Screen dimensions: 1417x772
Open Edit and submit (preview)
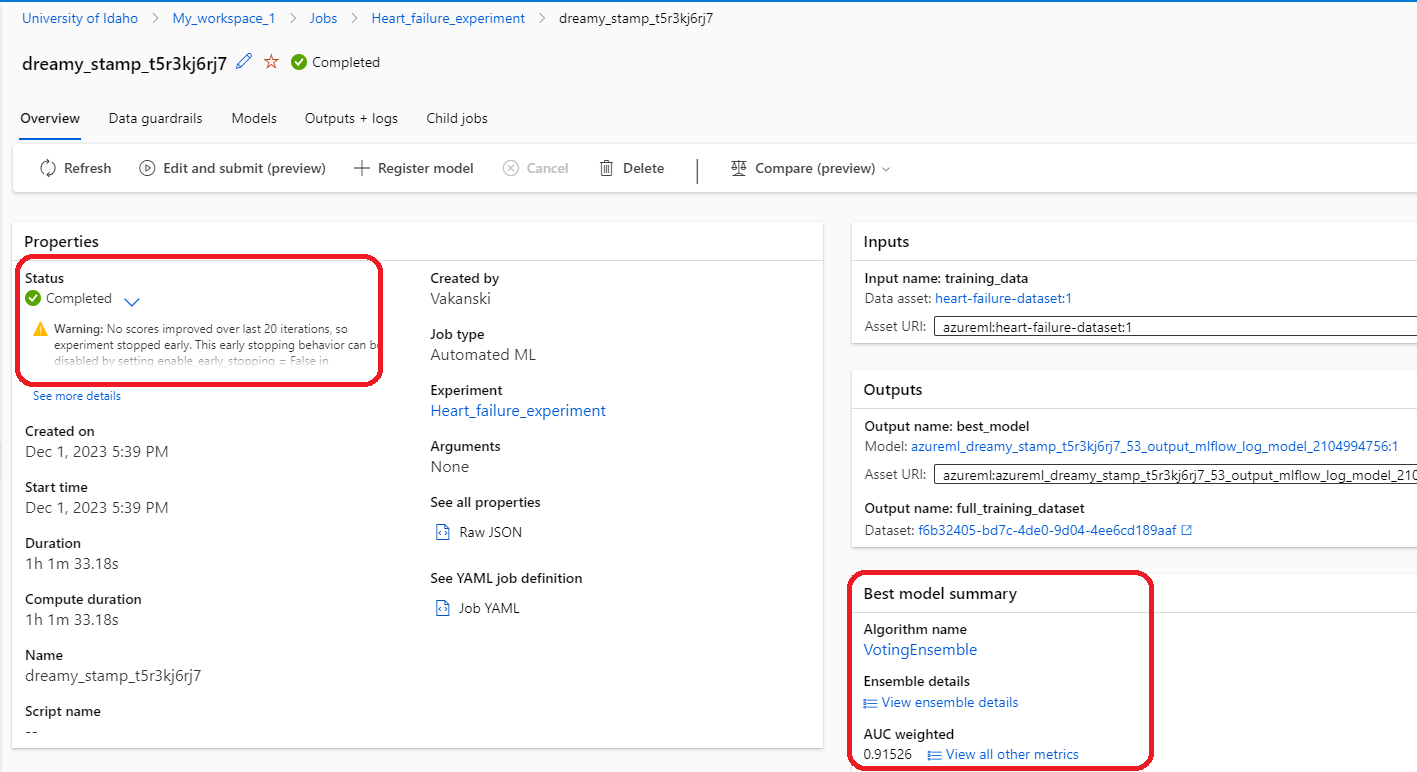[x=232, y=168]
